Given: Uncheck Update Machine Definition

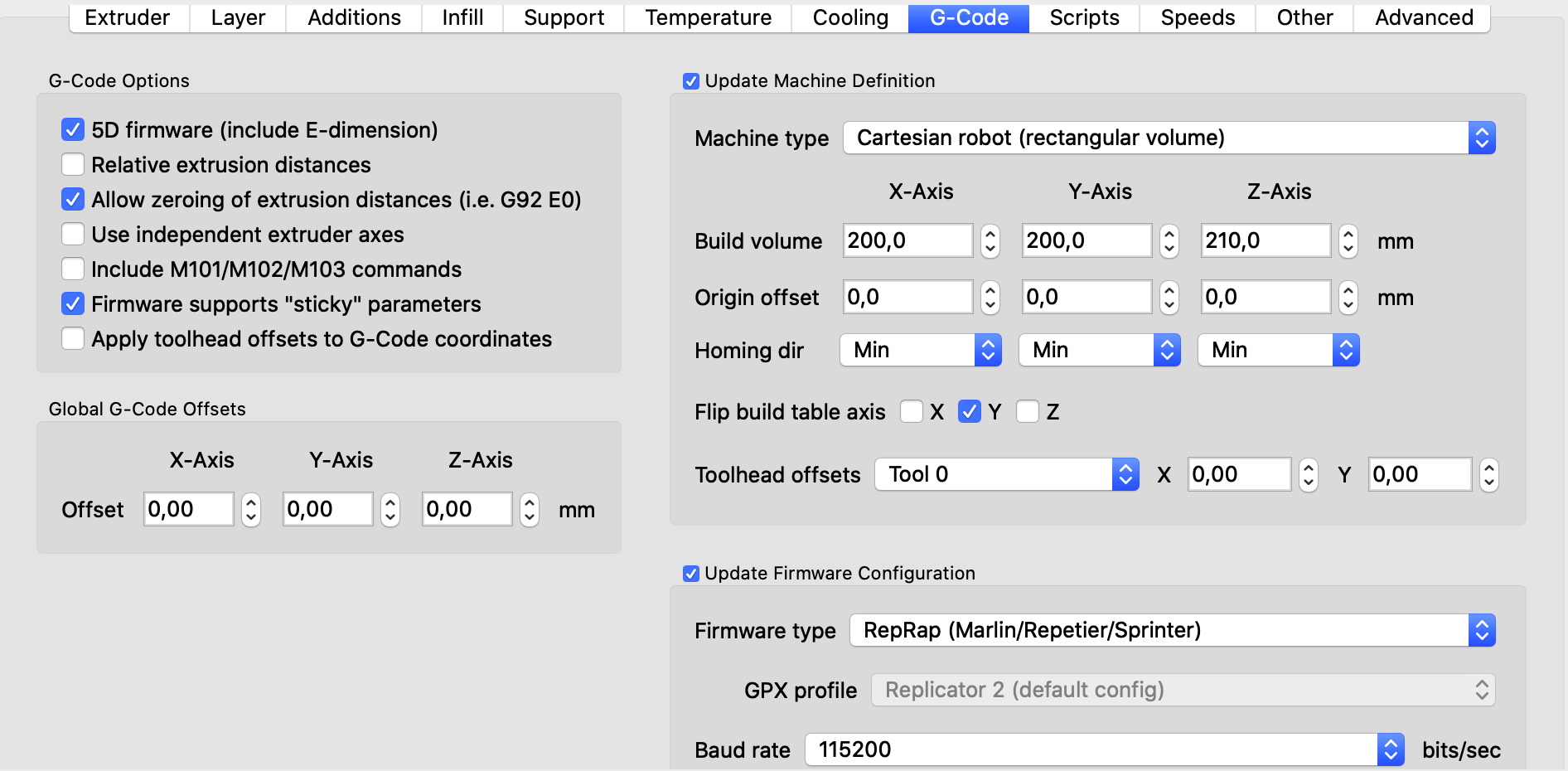Looking at the screenshot, I should [x=691, y=81].
